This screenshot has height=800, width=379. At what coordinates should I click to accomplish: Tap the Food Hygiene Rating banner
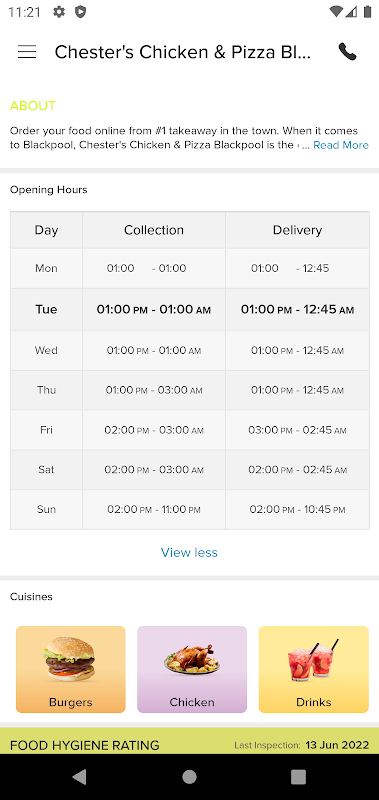coord(189,741)
